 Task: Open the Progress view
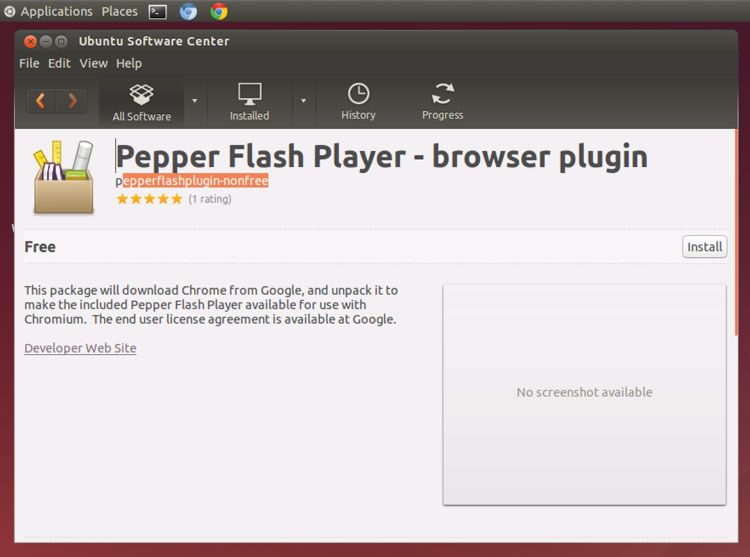coord(442,101)
